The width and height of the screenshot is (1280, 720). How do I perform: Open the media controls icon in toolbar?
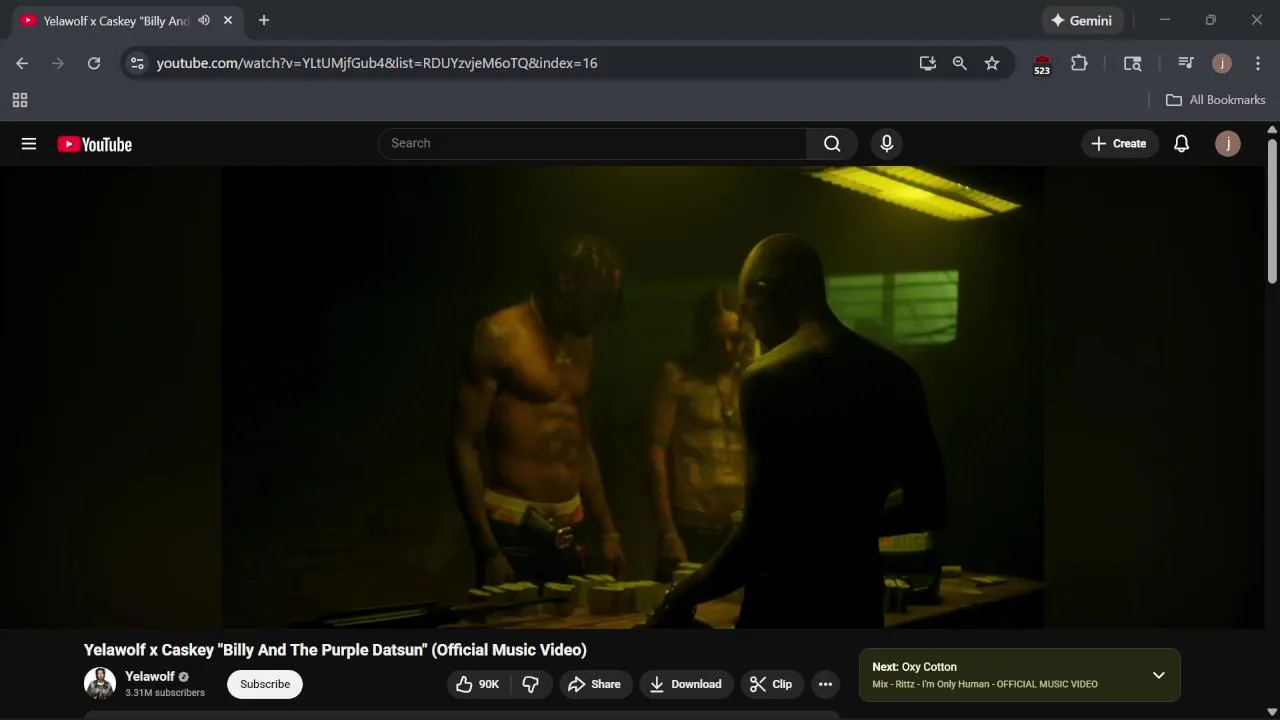(1186, 63)
